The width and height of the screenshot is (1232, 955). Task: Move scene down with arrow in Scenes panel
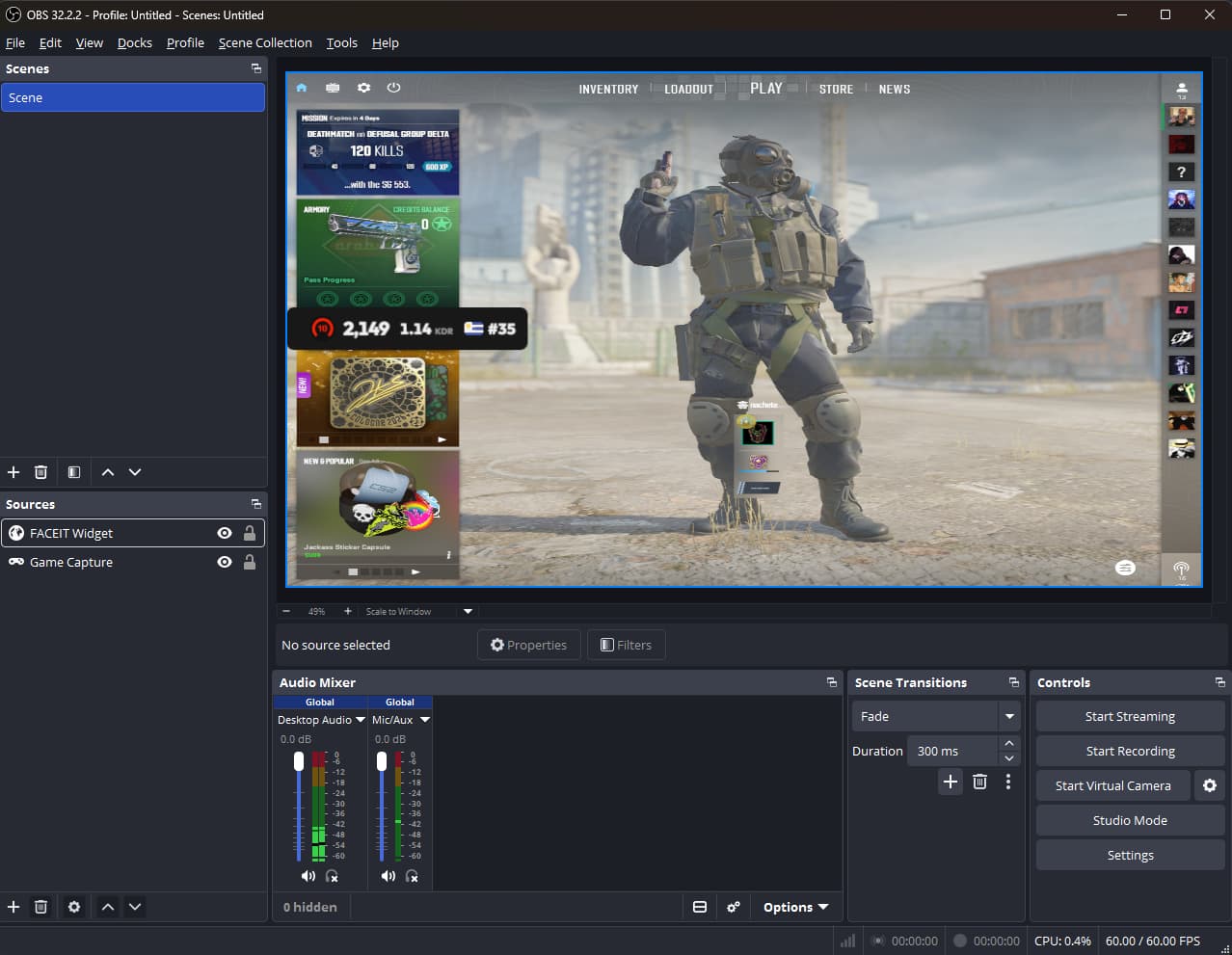pyautogui.click(x=135, y=472)
